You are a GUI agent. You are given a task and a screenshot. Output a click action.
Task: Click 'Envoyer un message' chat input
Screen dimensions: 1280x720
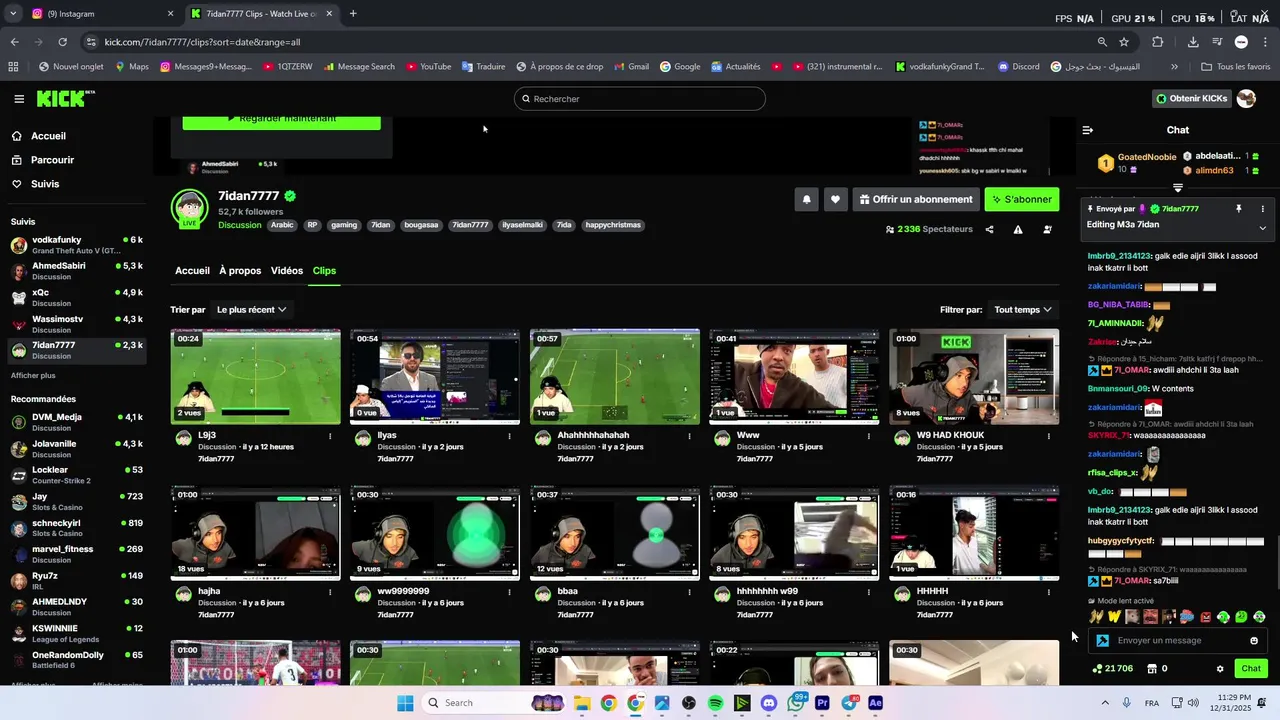pyautogui.click(x=1178, y=641)
